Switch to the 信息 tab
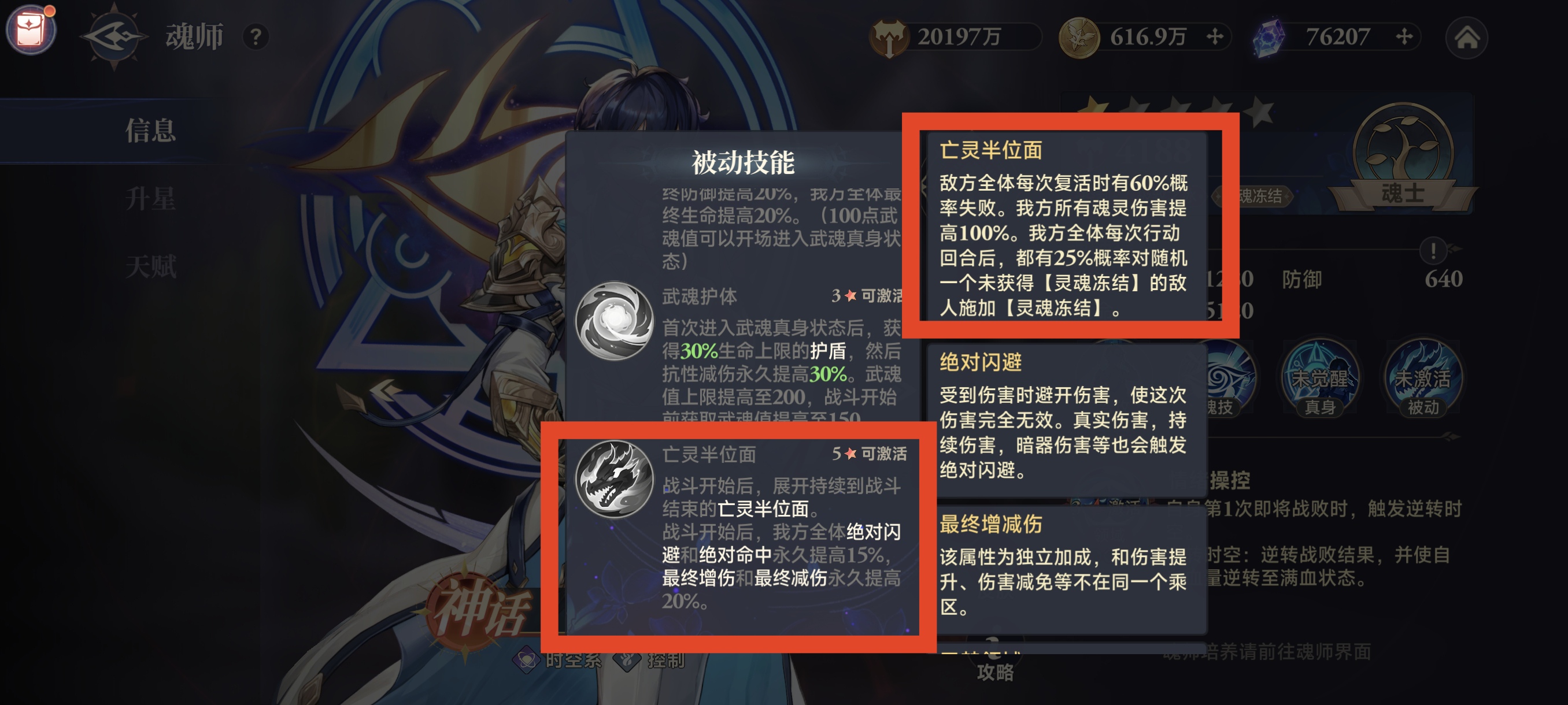The height and width of the screenshot is (705, 1568). (x=150, y=131)
